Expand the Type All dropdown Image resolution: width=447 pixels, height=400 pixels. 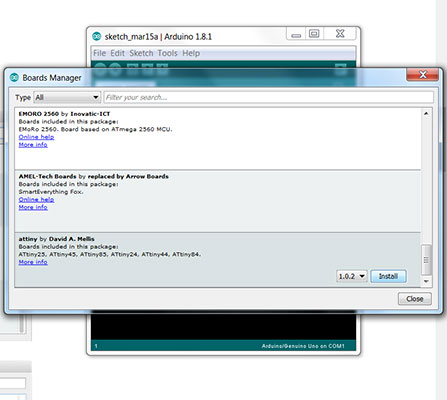[x=67, y=97]
